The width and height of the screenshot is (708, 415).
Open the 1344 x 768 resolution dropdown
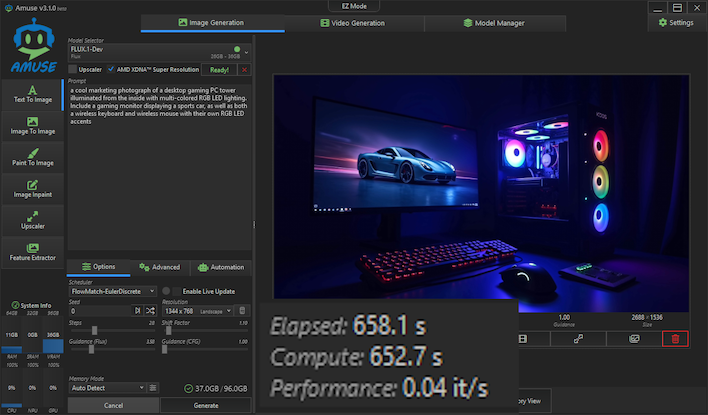198,311
